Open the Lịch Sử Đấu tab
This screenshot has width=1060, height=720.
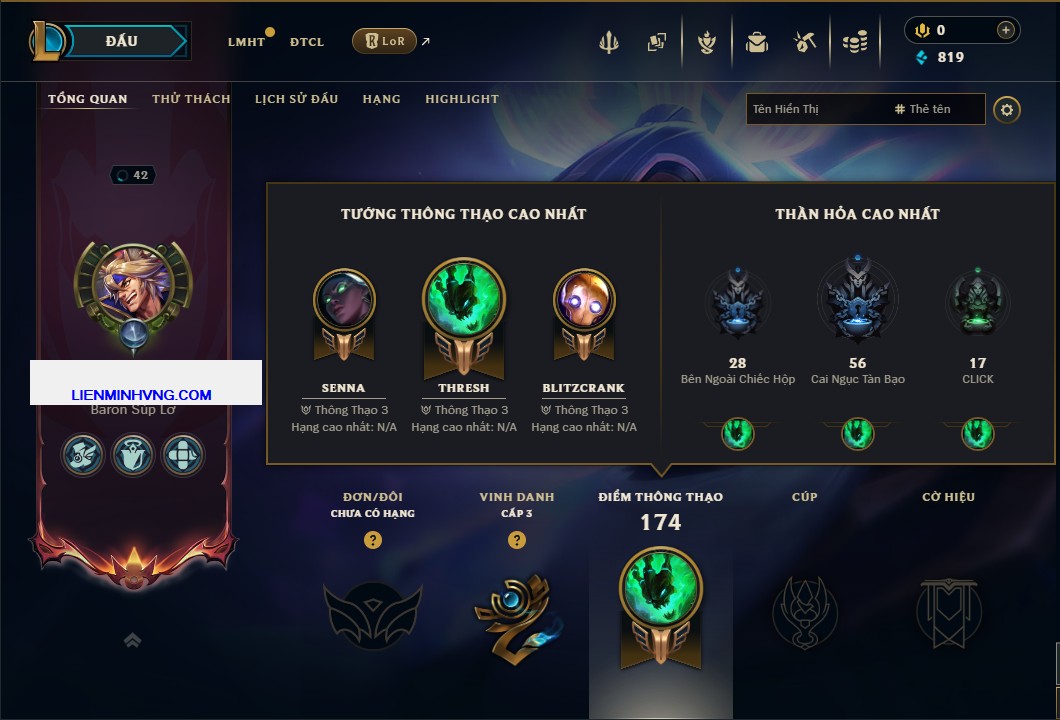(x=296, y=99)
